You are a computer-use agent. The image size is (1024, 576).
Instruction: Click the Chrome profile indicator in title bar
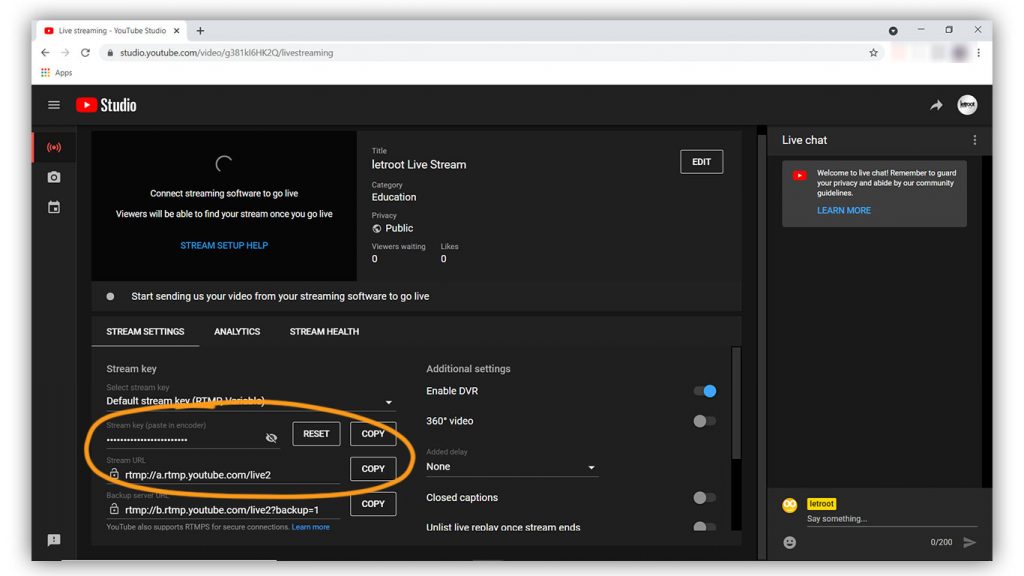(893, 31)
